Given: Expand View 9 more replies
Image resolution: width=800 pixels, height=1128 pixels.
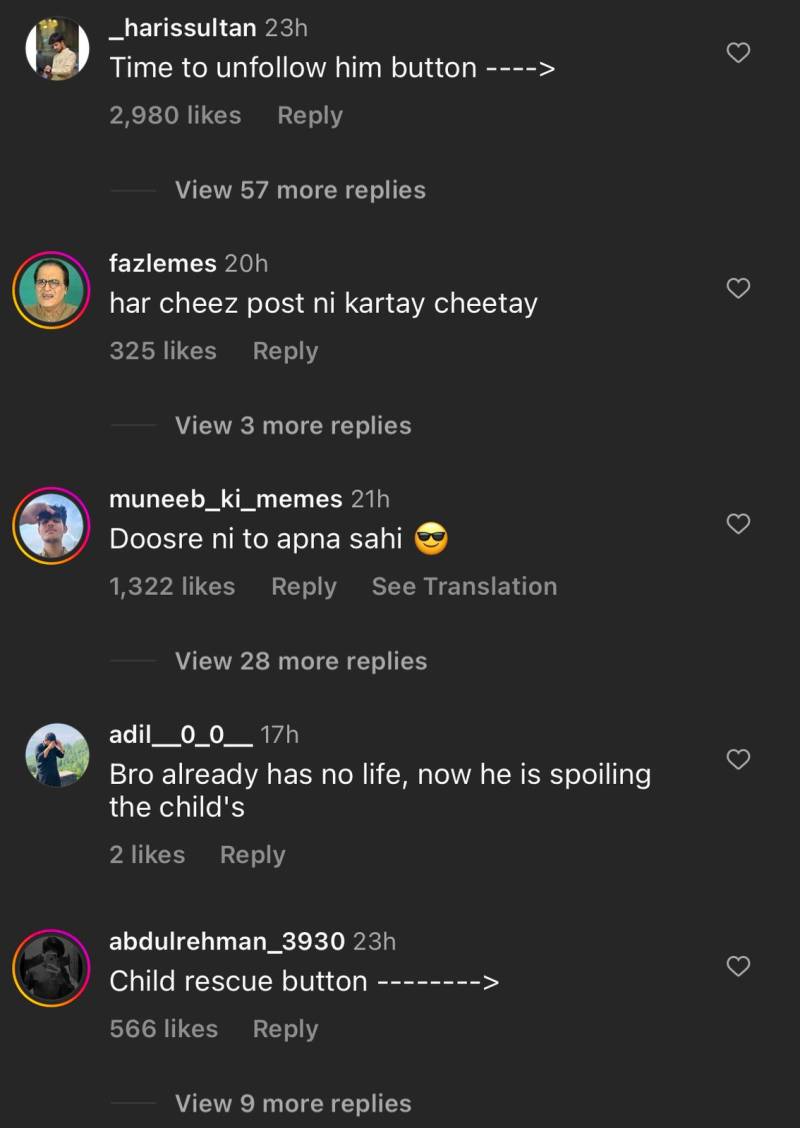Looking at the screenshot, I should pos(293,1104).
